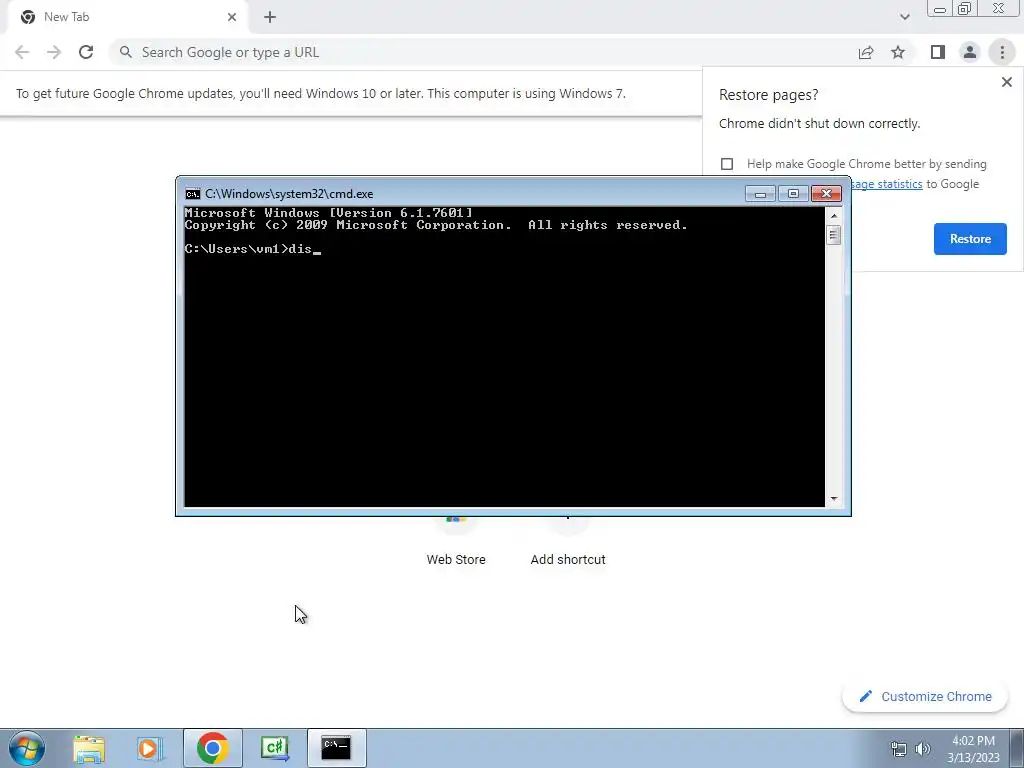Click the cmd window scroll down arrow
The width and height of the screenshot is (1024, 768).
tap(834, 499)
